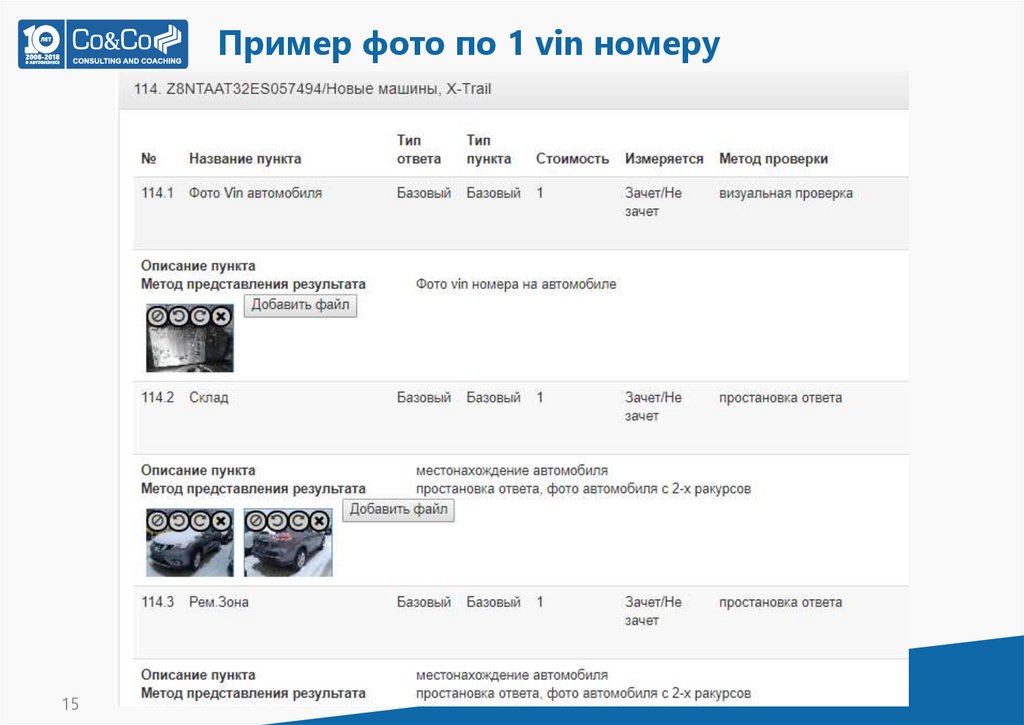This screenshot has width=1024, height=725.
Task: Click the block icon on VIN photo thumbnail
Action: (x=157, y=315)
